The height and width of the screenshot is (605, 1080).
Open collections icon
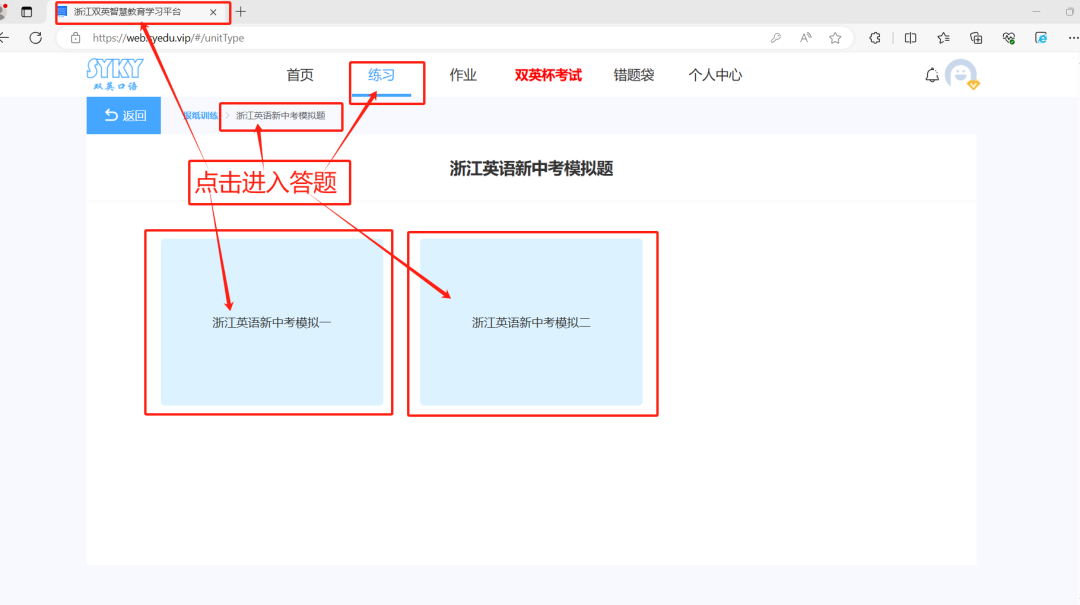click(976, 38)
